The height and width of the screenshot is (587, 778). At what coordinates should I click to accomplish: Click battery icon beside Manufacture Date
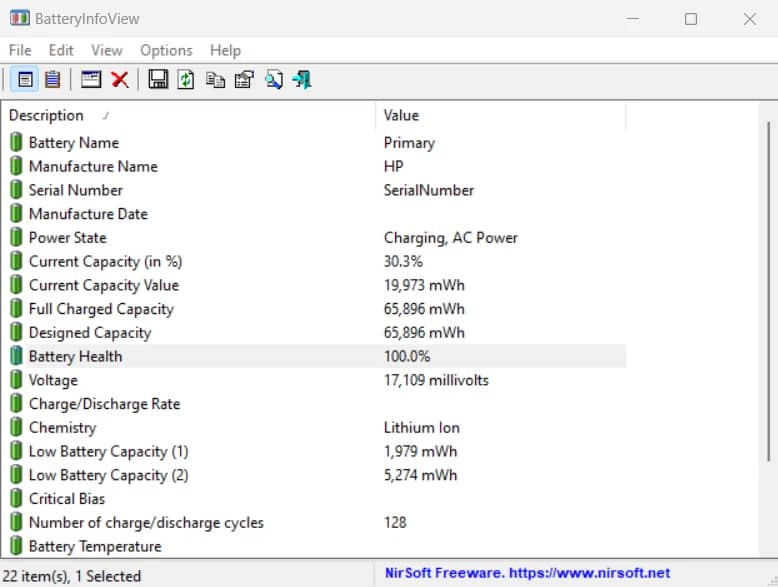16,213
